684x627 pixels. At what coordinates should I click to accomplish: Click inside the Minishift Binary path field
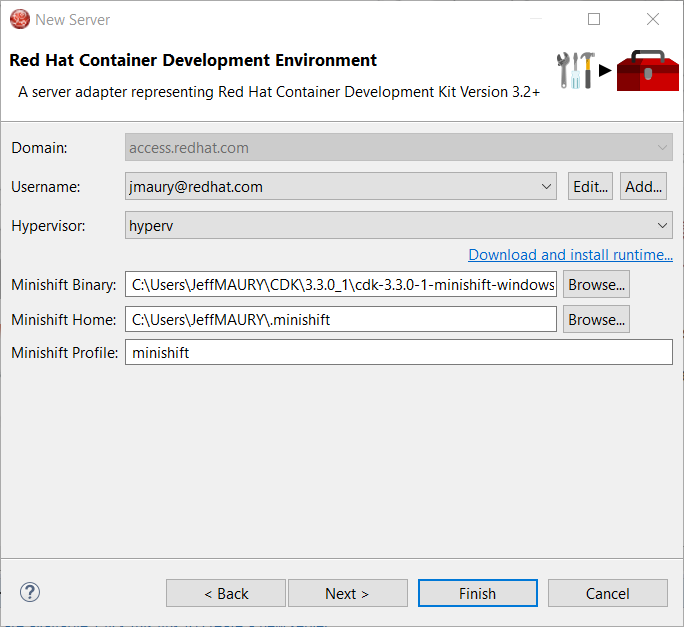click(340, 285)
